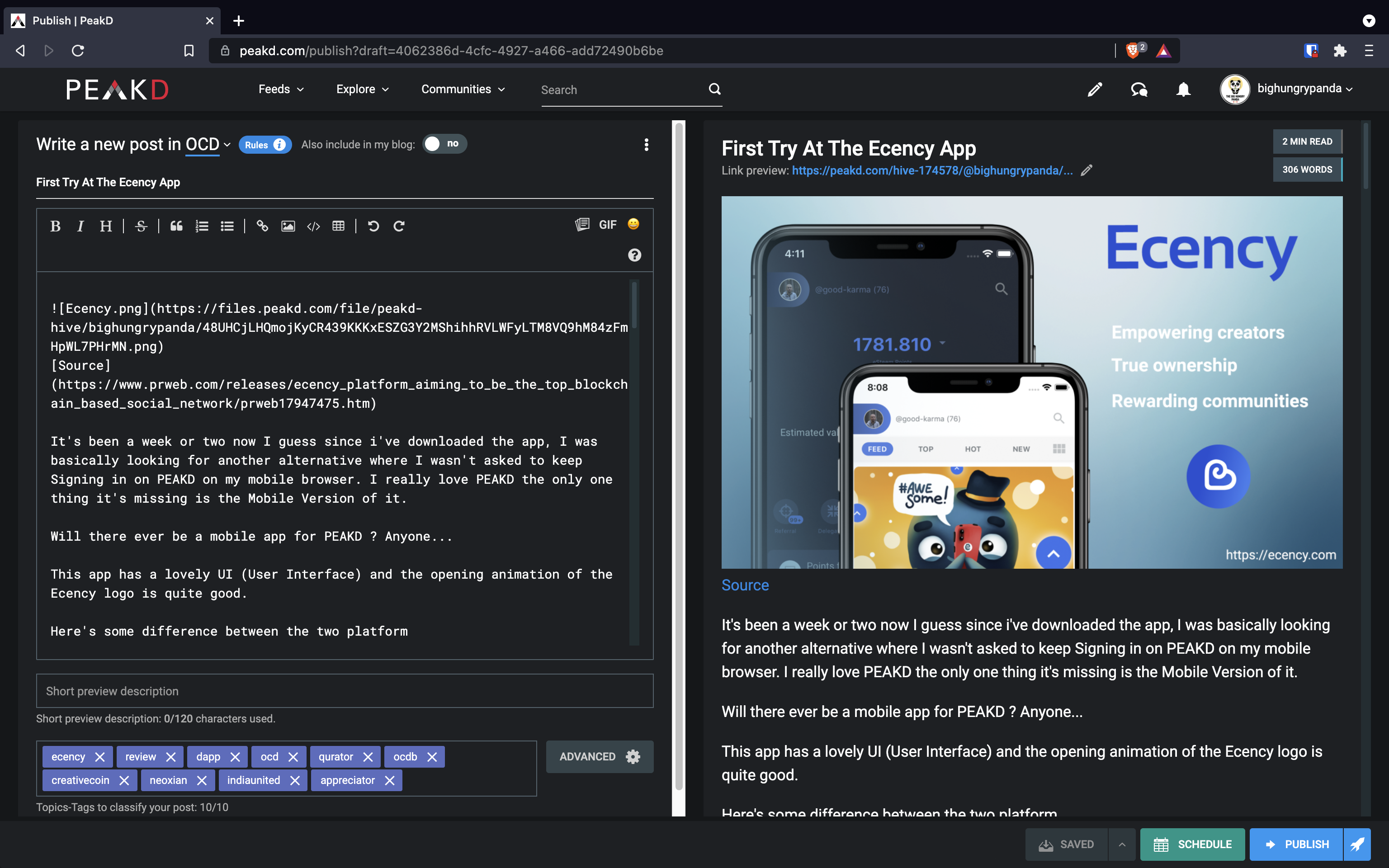
Task: Click the preview panel scrollbar
Action: (x=1365, y=156)
